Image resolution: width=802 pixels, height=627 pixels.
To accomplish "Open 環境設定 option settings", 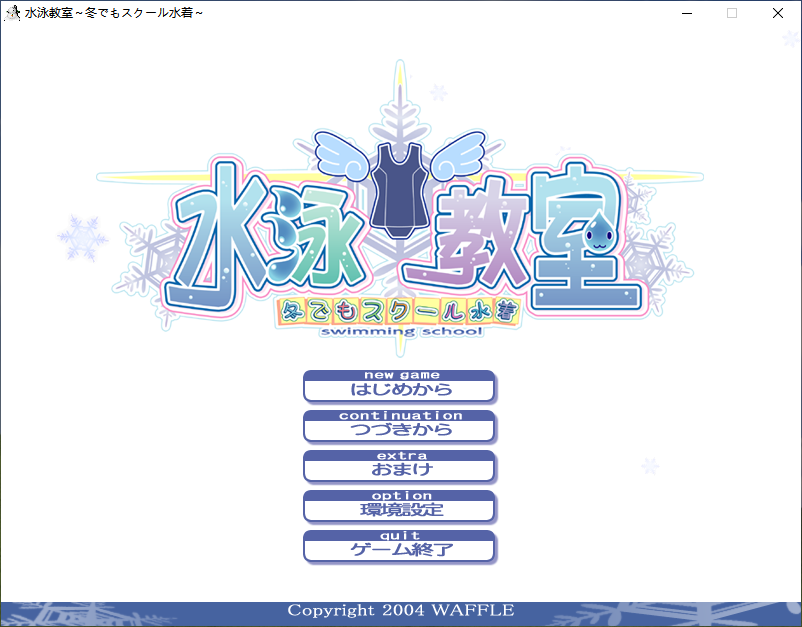I will (399, 507).
